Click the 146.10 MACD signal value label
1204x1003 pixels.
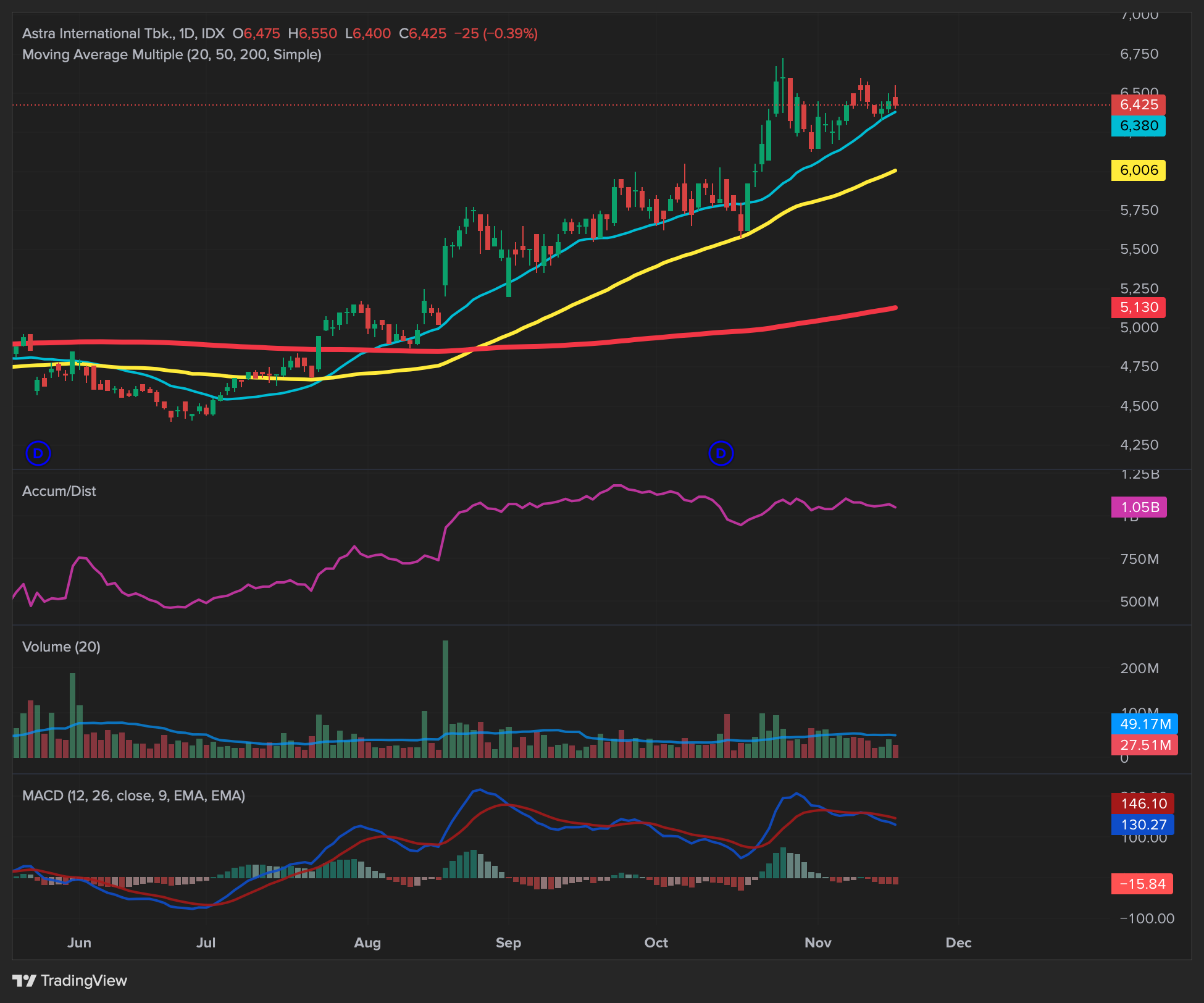pyautogui.click(x=1143, y=804)
